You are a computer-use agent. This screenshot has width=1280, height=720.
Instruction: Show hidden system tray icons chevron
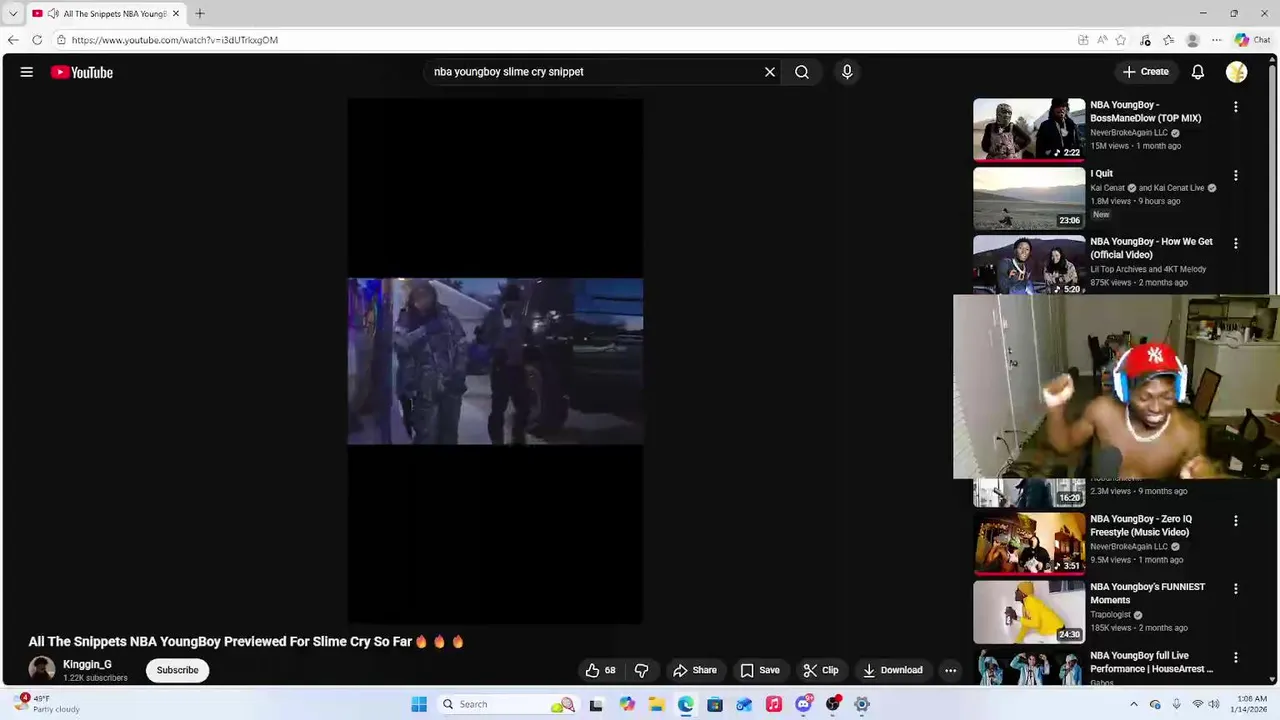tap(1134, 704)
